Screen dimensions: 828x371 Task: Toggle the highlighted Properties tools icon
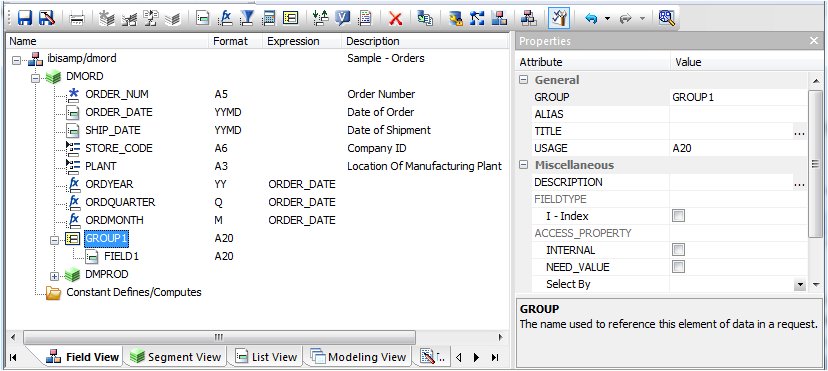pyautogui.click(x=558, y=18)
